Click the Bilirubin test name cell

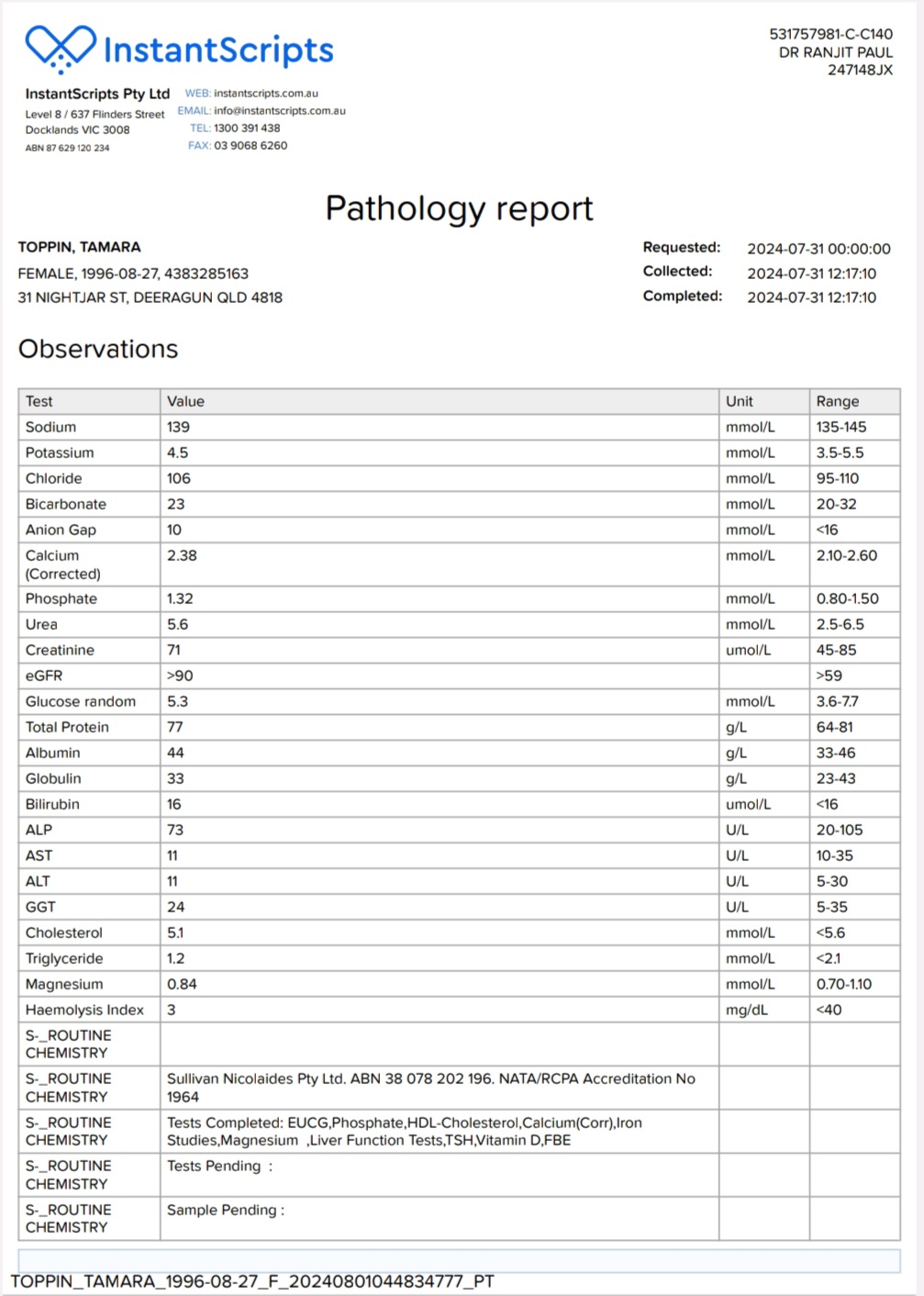coord(52,805)
